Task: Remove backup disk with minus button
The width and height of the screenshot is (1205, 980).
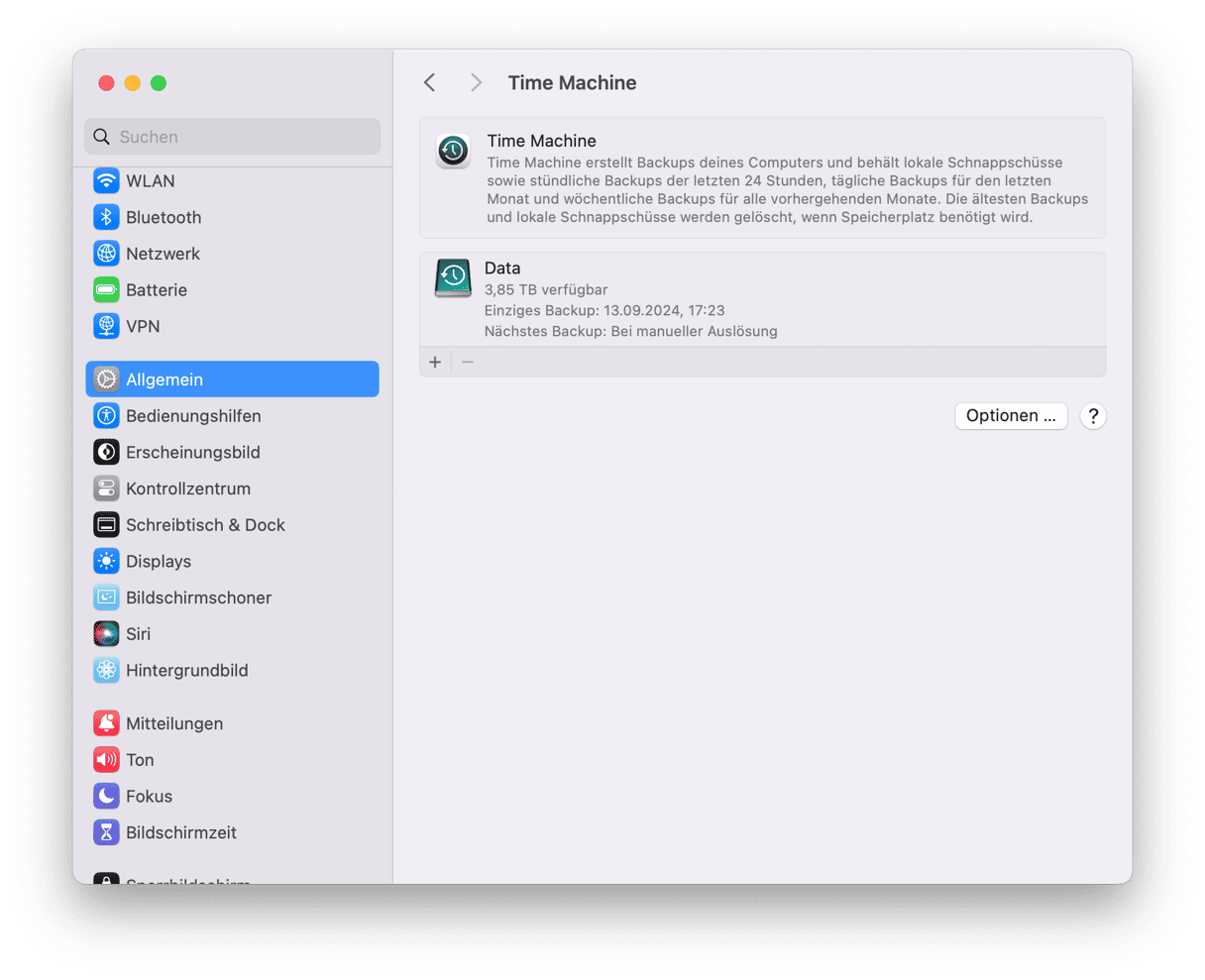Action: [468, 362]
